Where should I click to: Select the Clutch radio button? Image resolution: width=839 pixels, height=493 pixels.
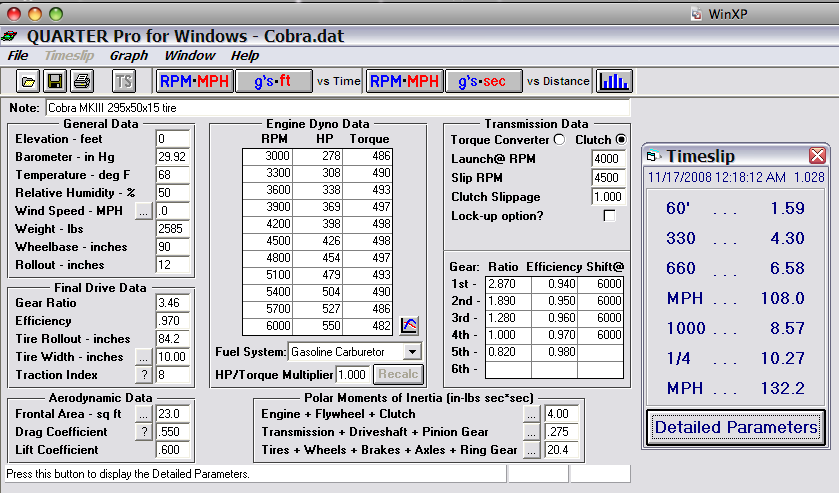point(621,139)
